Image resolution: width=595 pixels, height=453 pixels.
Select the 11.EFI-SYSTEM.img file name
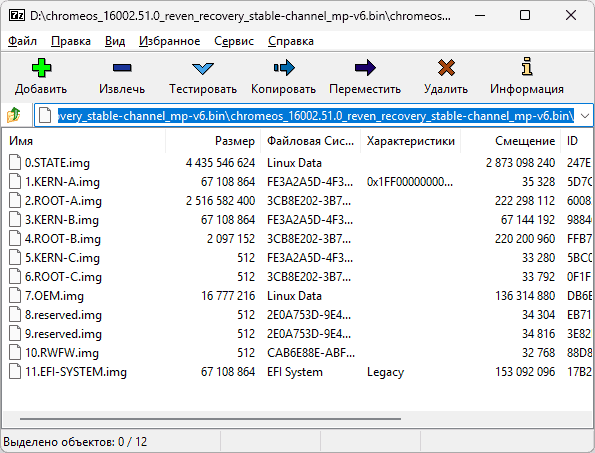tap(76, 371)
